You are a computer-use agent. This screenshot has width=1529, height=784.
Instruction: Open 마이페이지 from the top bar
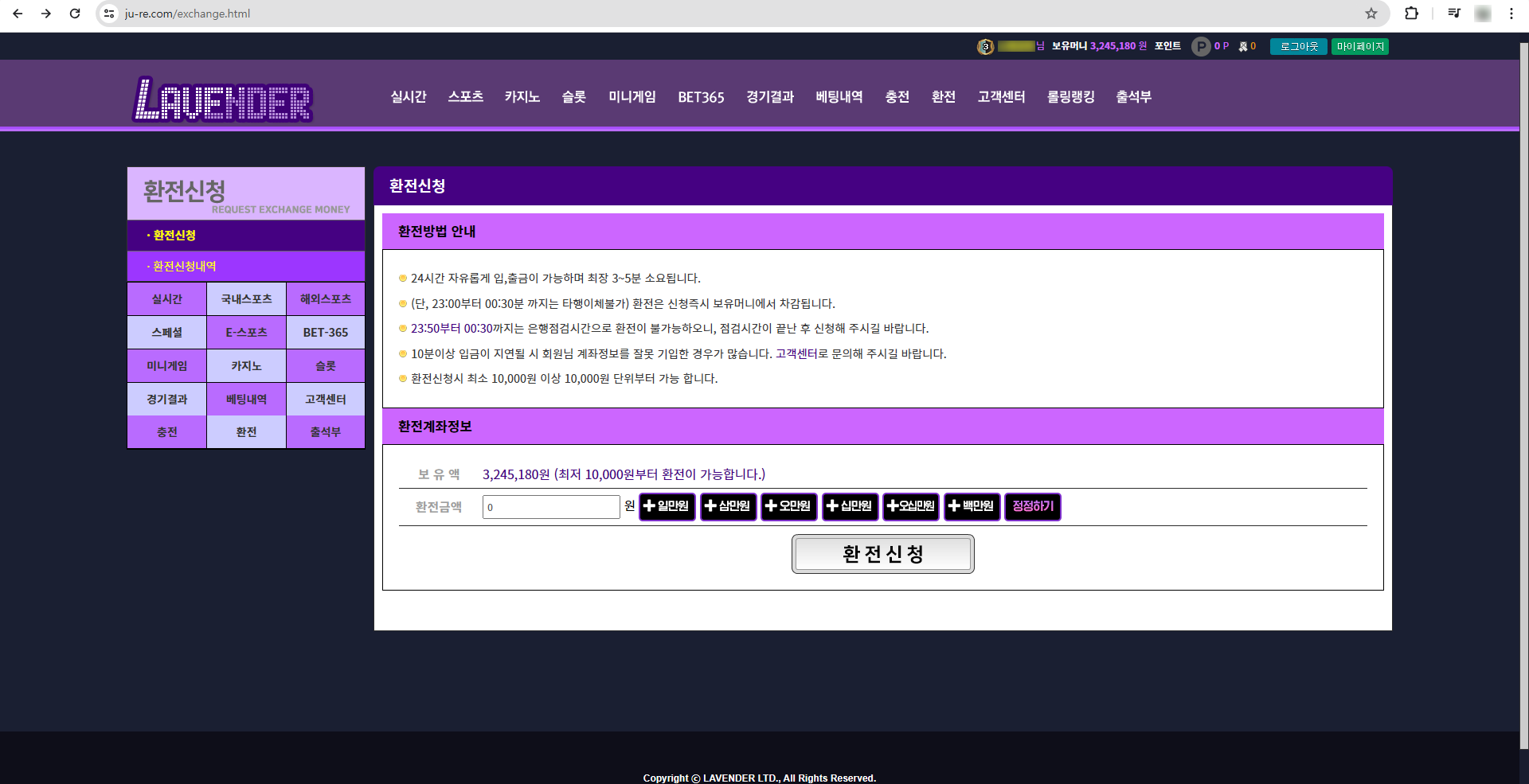point(1359,45)
